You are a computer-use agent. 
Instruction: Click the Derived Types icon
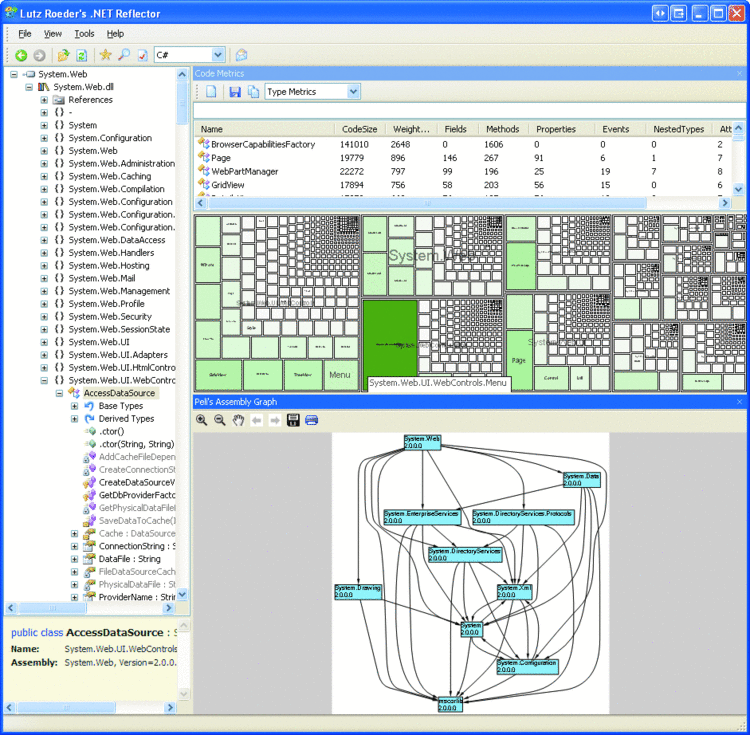click(89, 419)
